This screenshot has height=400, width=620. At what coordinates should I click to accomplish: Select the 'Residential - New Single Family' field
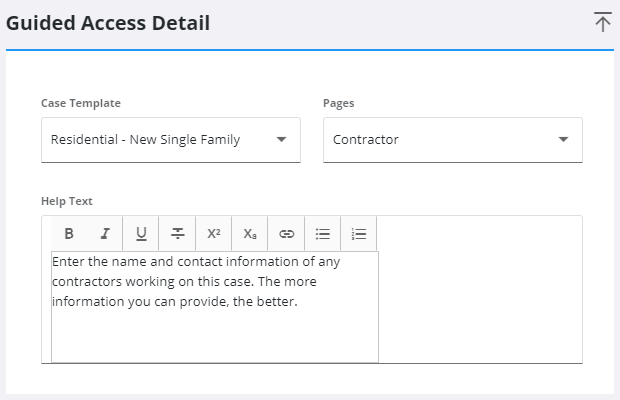146,140
